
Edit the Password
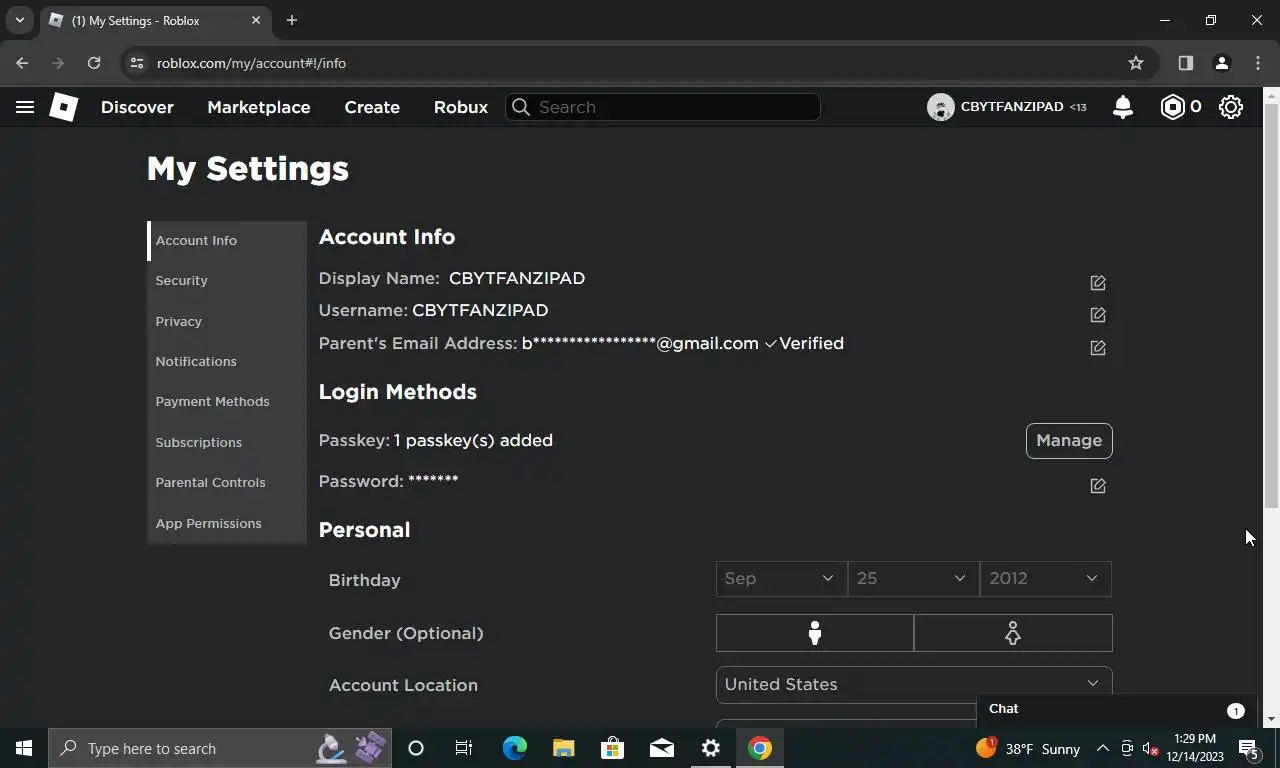[x=1098, y=486]
